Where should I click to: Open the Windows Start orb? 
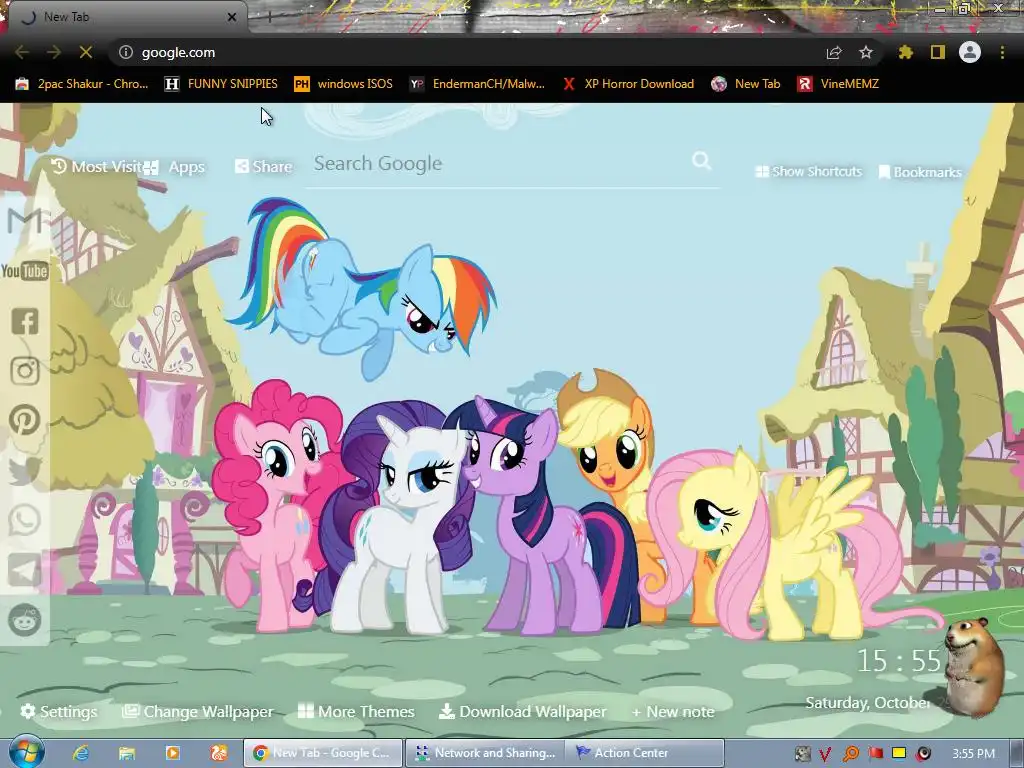click(x=25, y=752)
